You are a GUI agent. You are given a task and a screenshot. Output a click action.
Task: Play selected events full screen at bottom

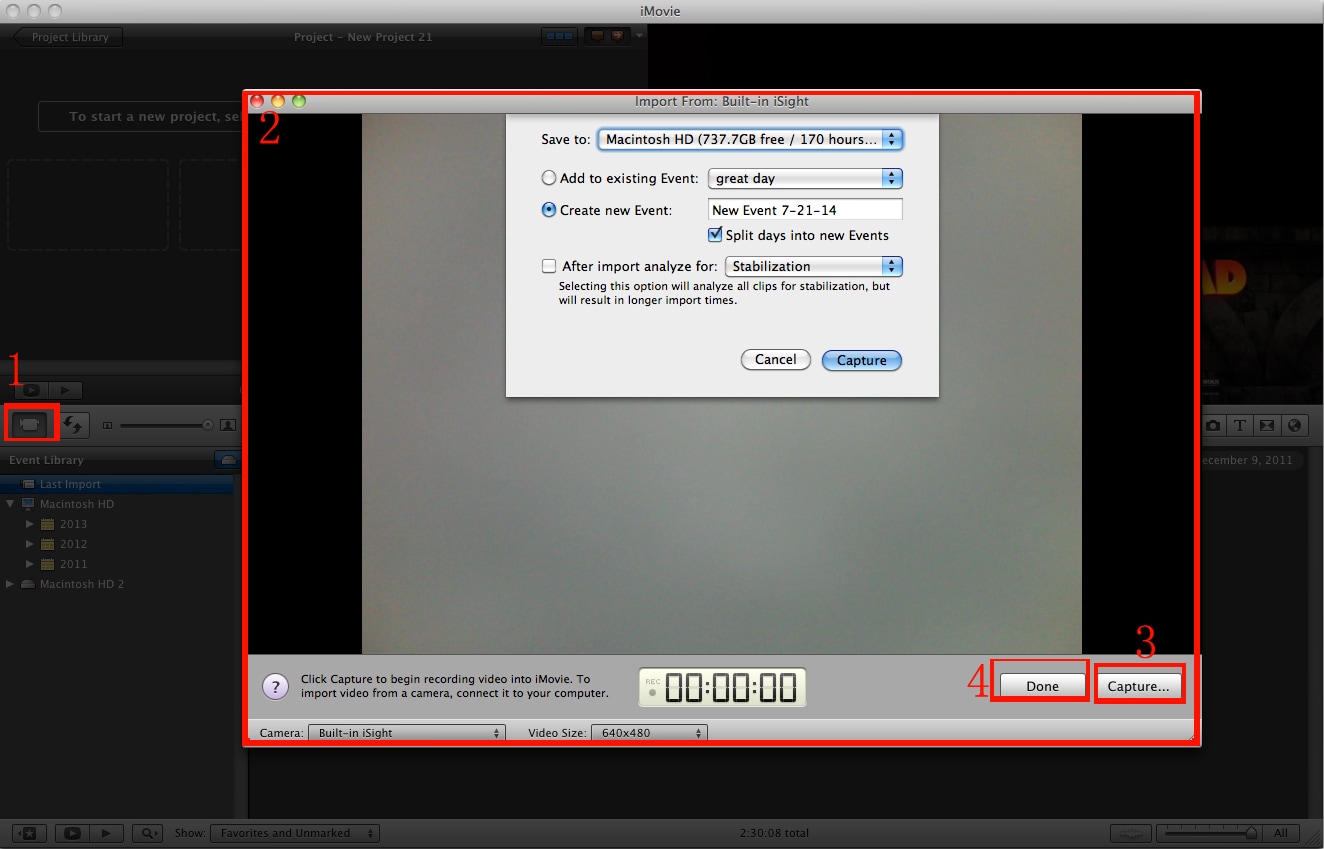pos(72,833)
